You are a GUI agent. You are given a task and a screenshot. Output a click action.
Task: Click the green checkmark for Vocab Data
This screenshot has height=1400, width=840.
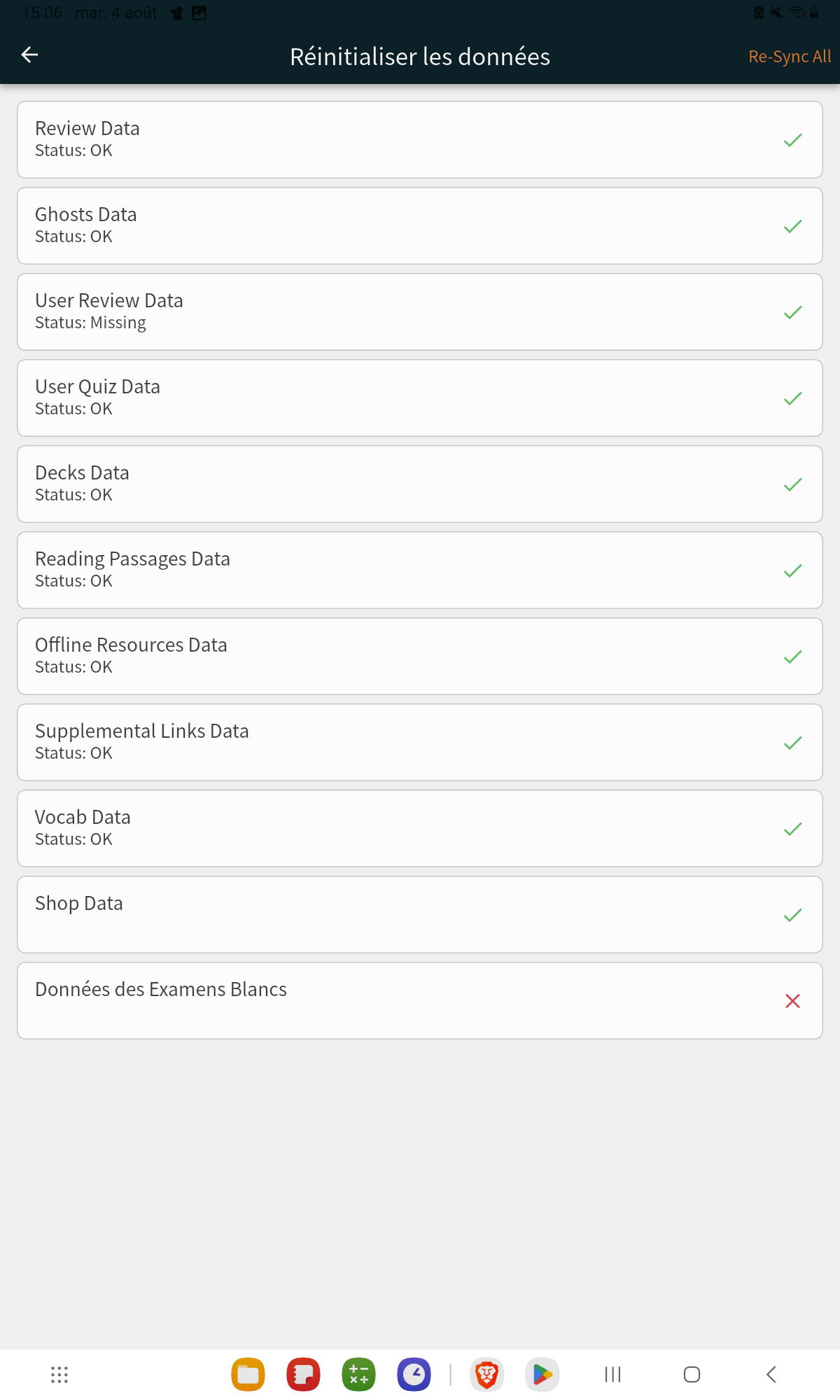(x=792, y=829)
